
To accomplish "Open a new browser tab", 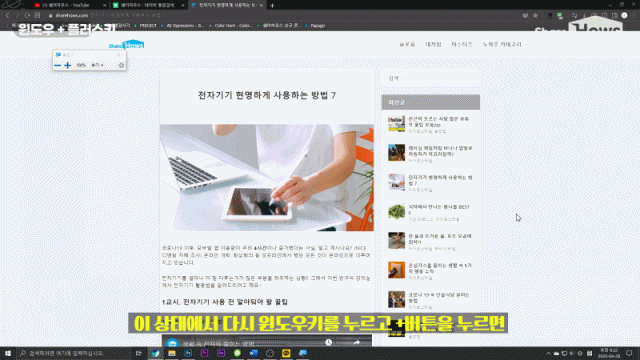I will (272, 5).
